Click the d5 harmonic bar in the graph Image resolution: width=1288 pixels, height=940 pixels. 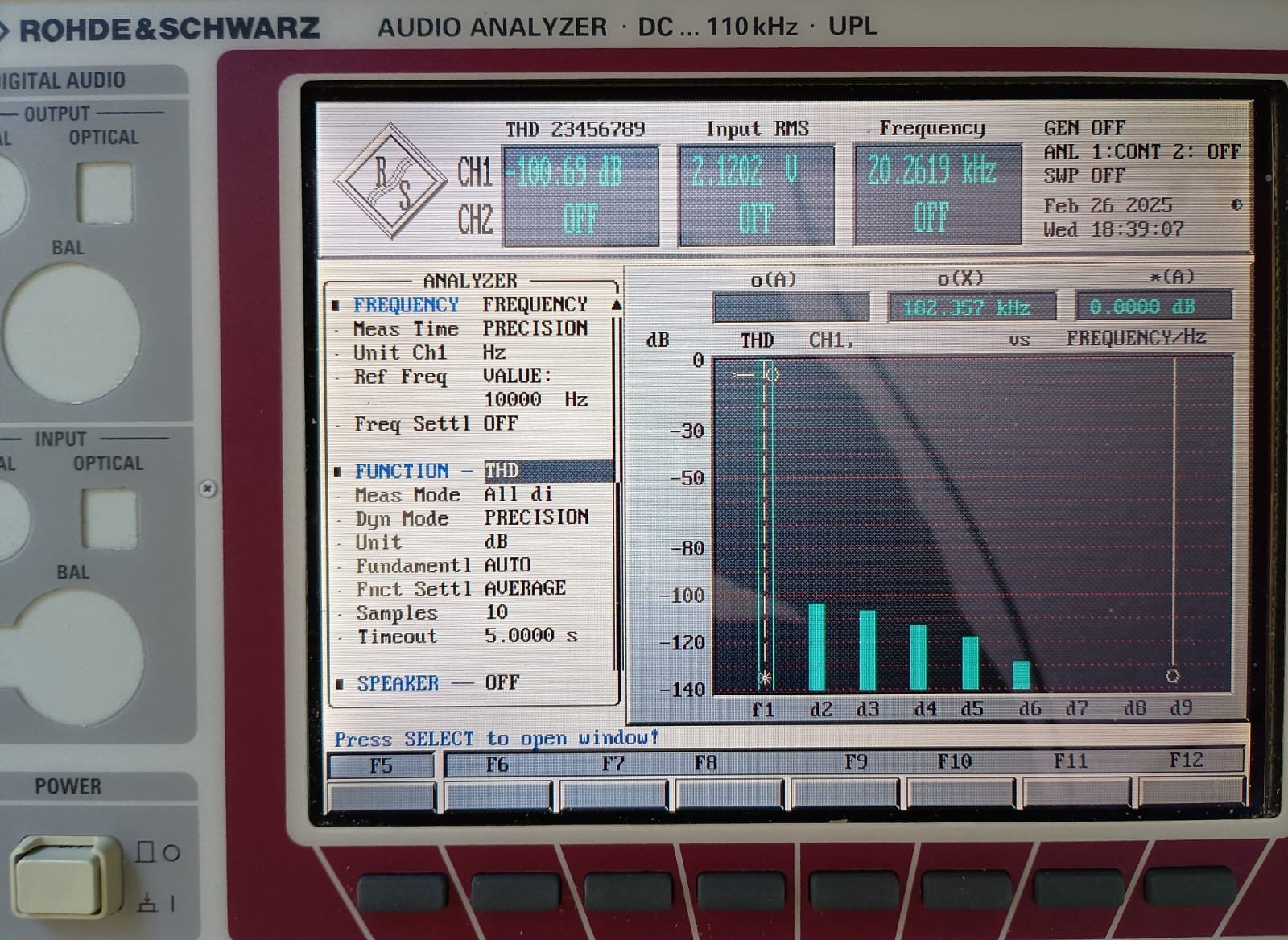pyautogui.click(x=970, y=663)
